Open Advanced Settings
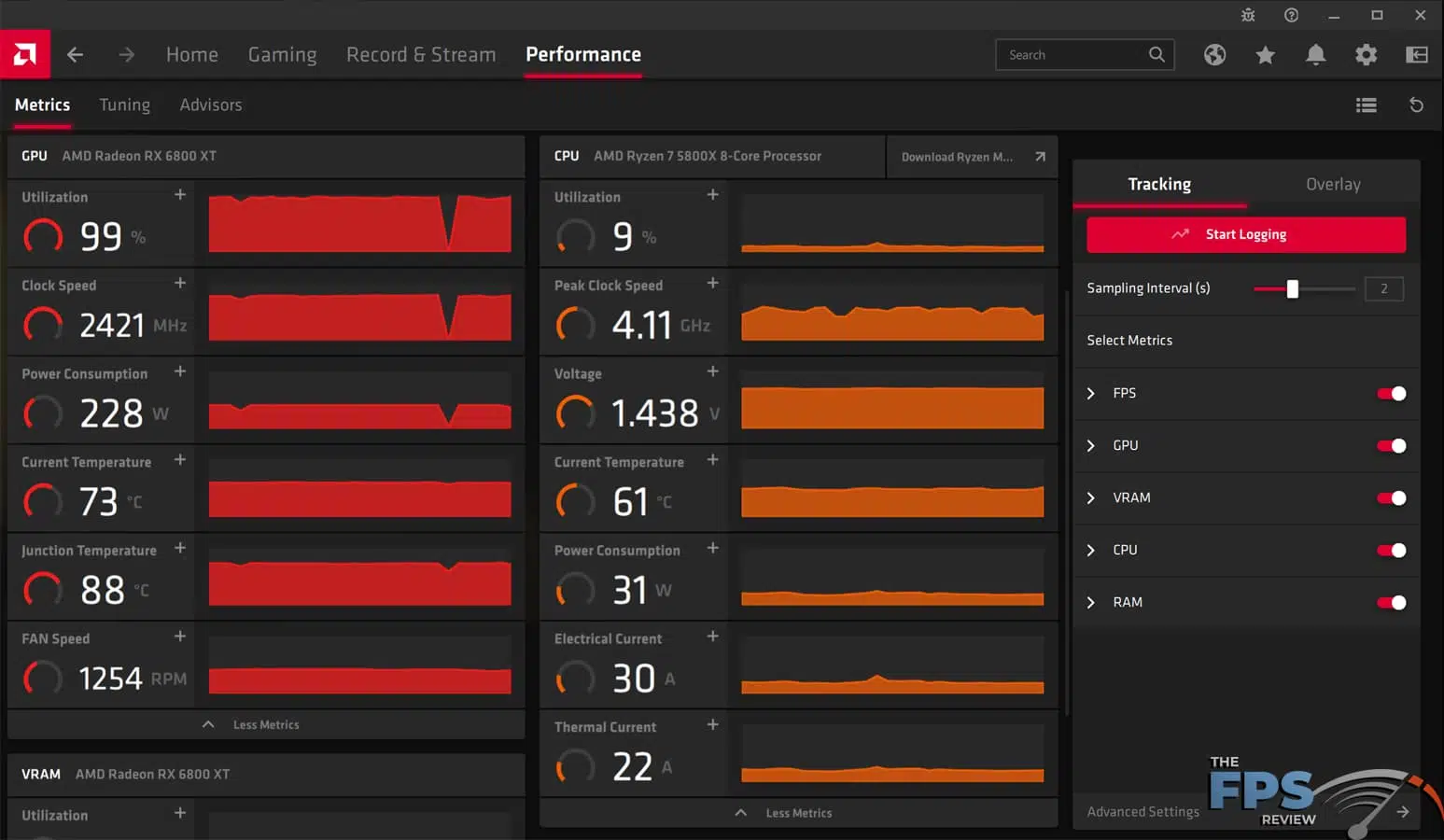 (x=1143, y=812)
